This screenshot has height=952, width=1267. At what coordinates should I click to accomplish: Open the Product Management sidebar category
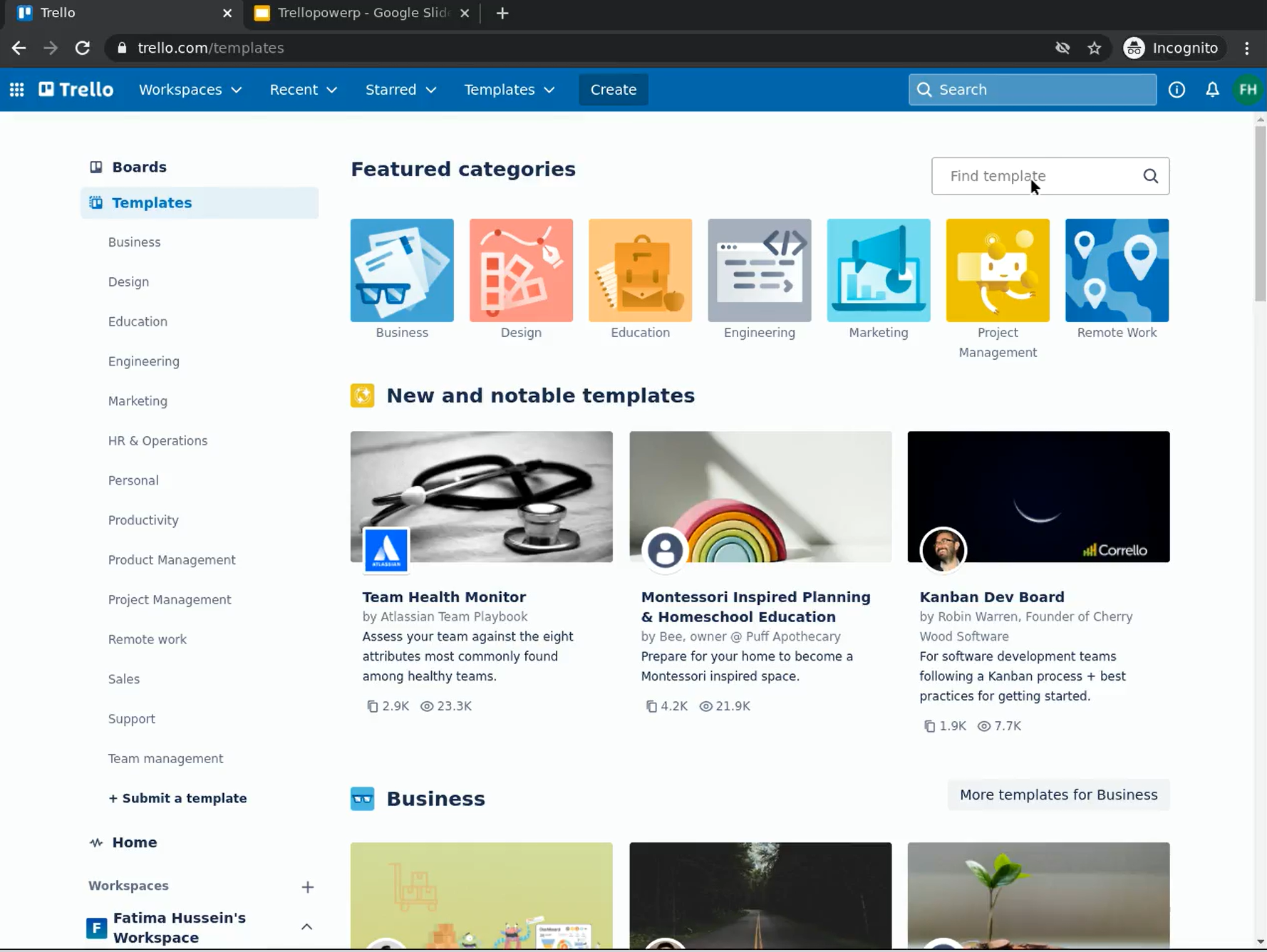pos(172,560)
